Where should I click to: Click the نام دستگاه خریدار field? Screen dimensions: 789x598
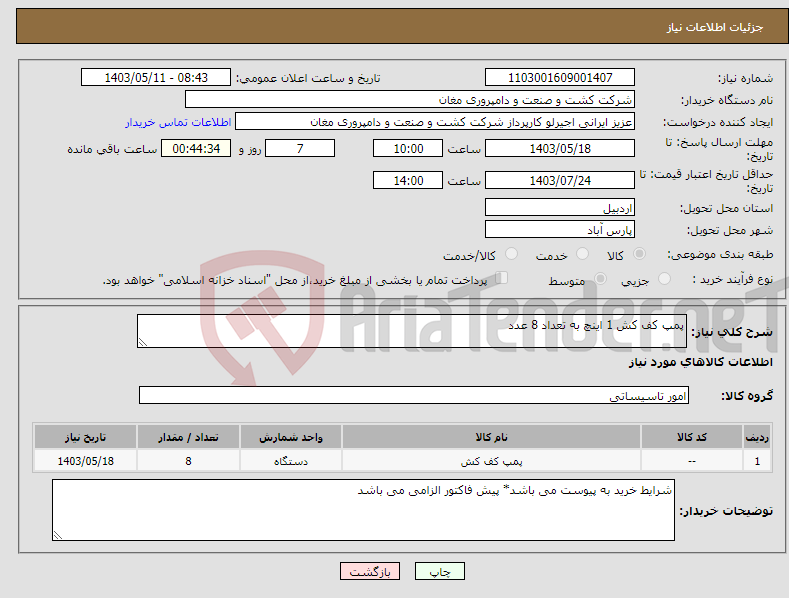[410, 100]
